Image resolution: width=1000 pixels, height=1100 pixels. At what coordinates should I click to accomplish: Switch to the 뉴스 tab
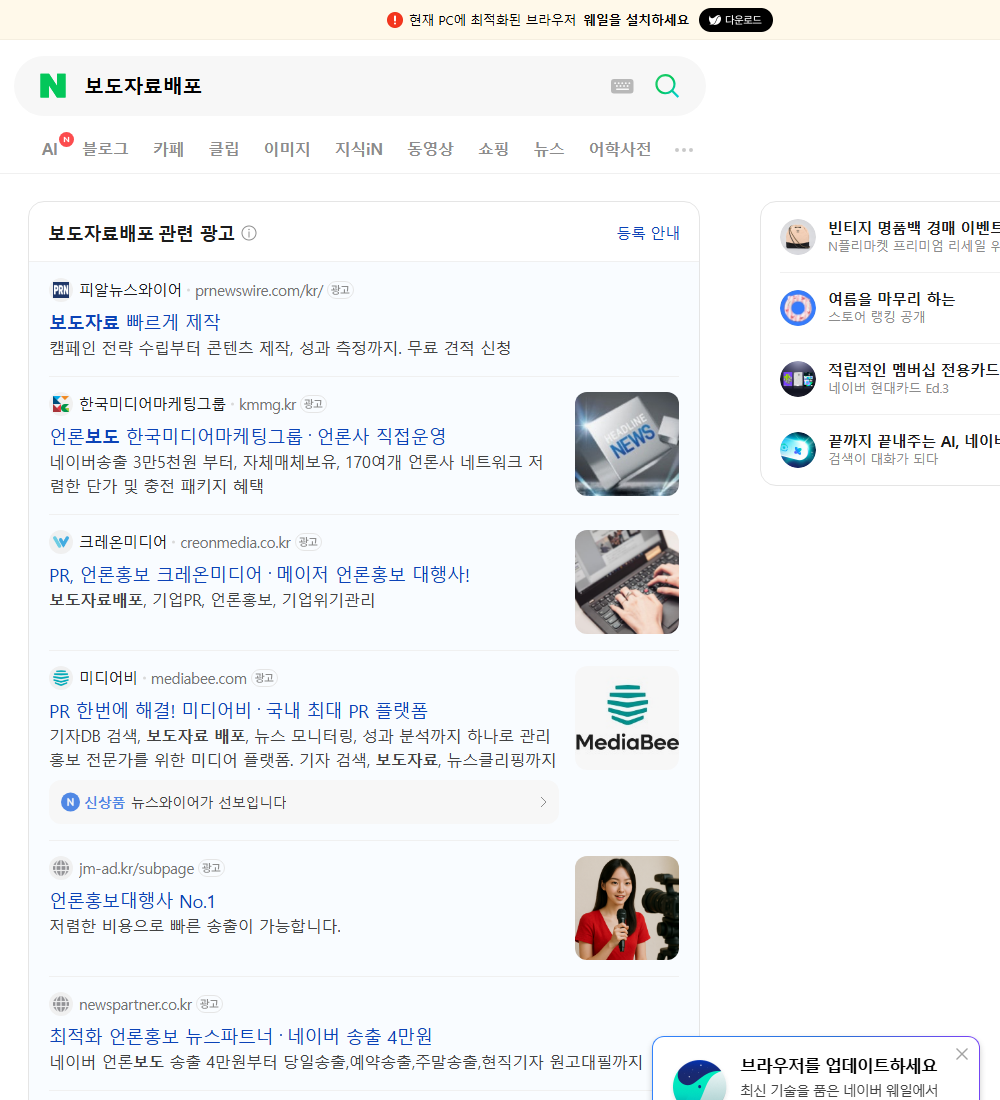[549, 149]
